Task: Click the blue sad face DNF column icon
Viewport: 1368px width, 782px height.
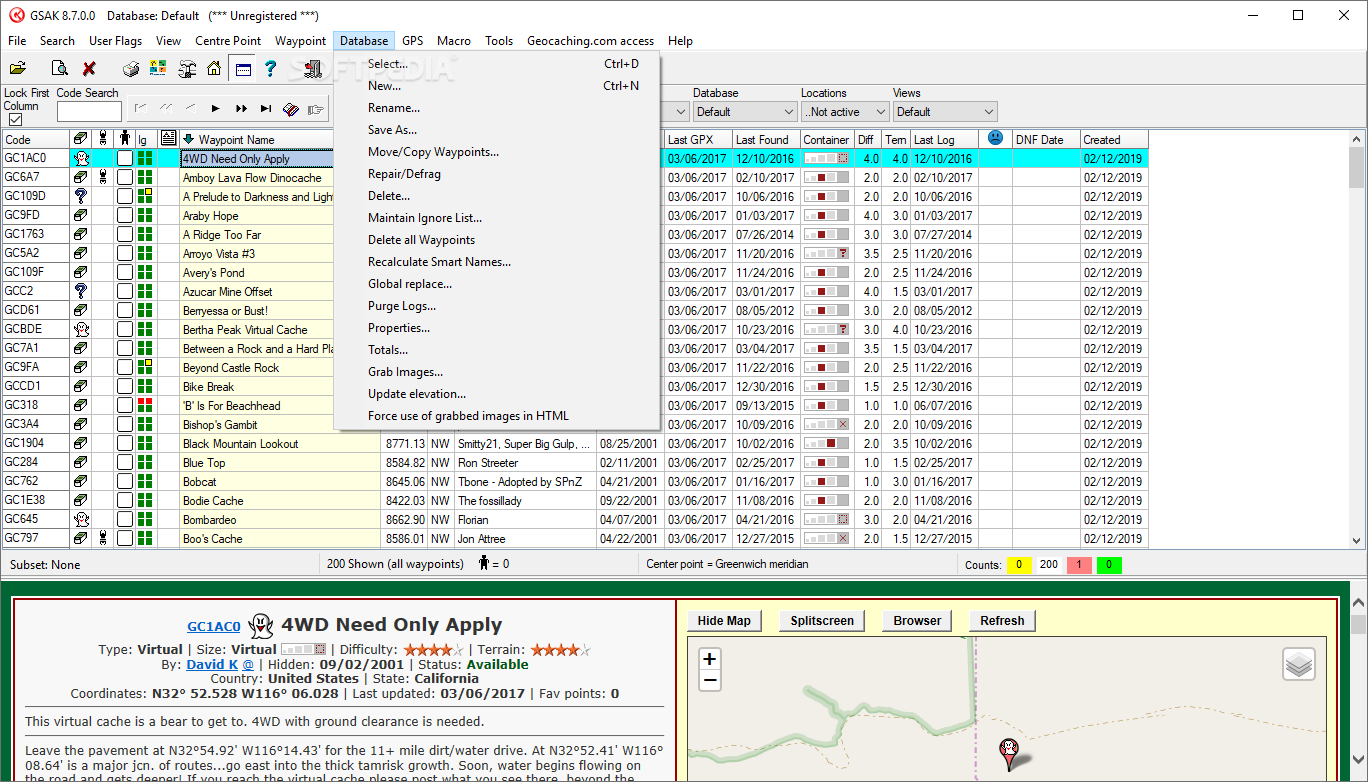Action: click(x=995, y=138)
